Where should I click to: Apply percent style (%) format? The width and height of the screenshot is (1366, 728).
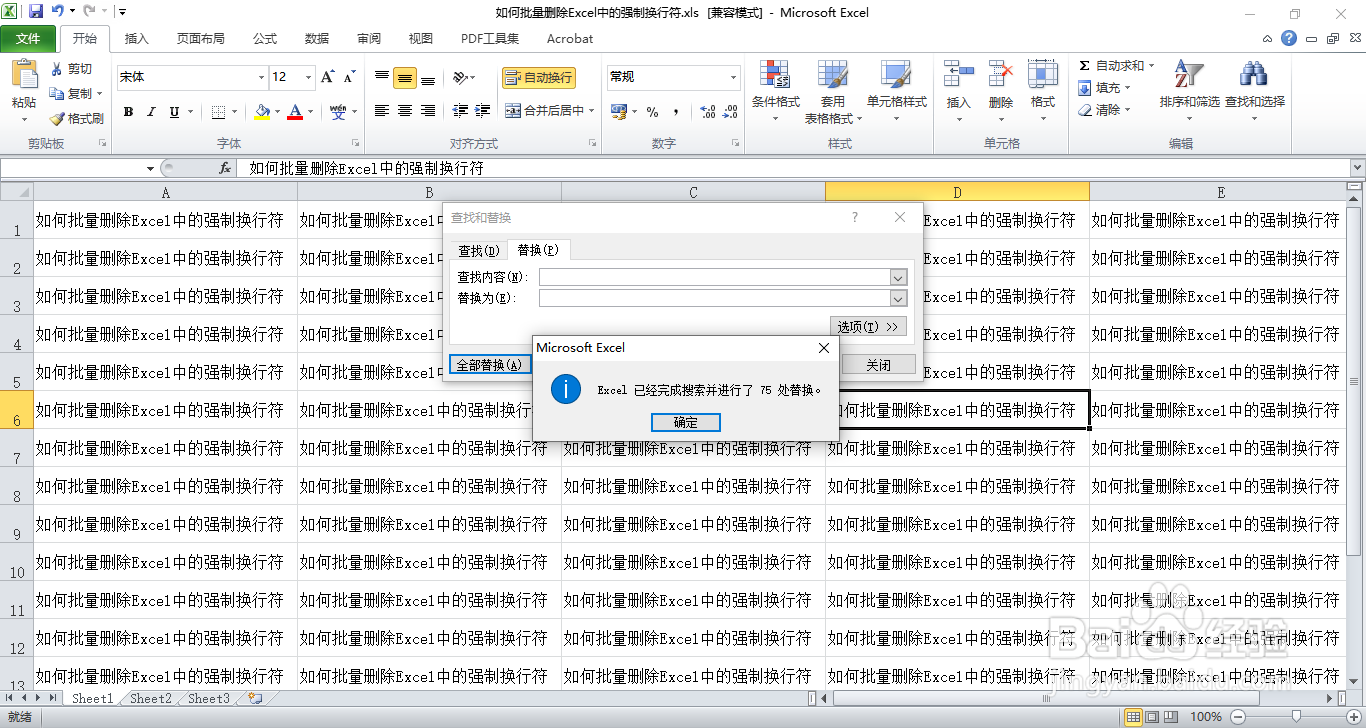[652, 111]
